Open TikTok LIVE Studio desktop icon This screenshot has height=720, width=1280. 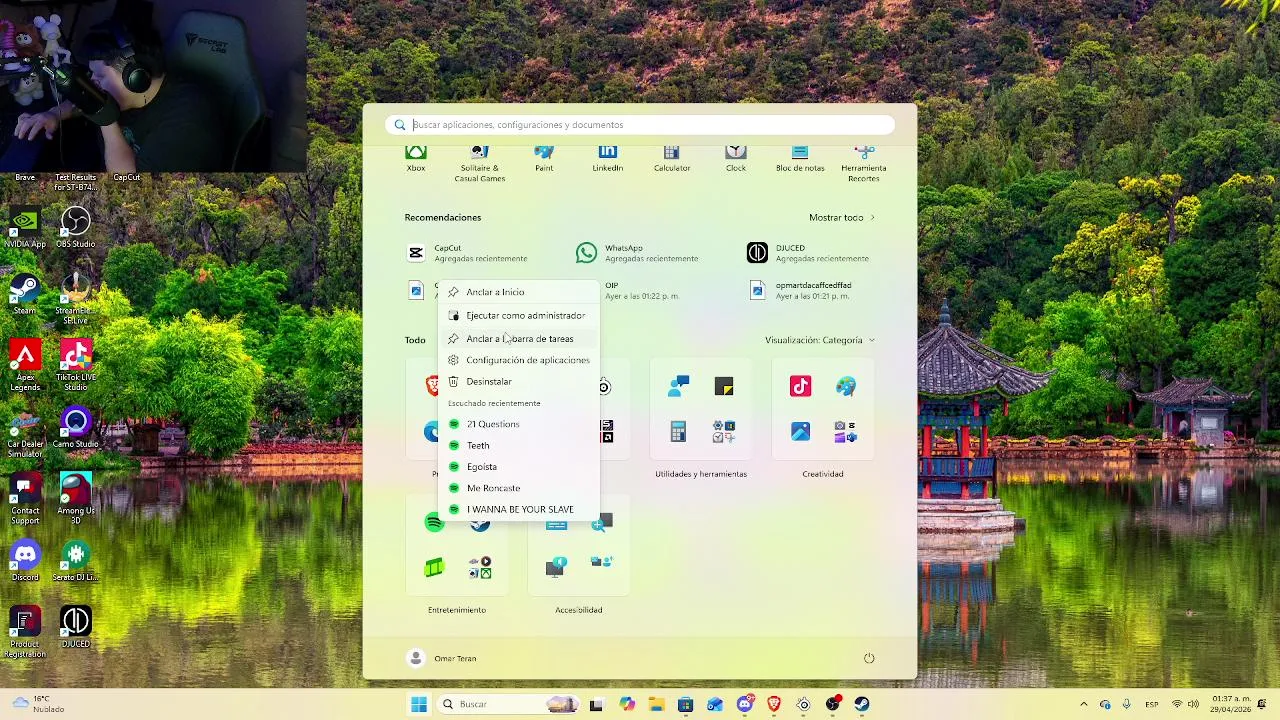(x=75, y=366)
